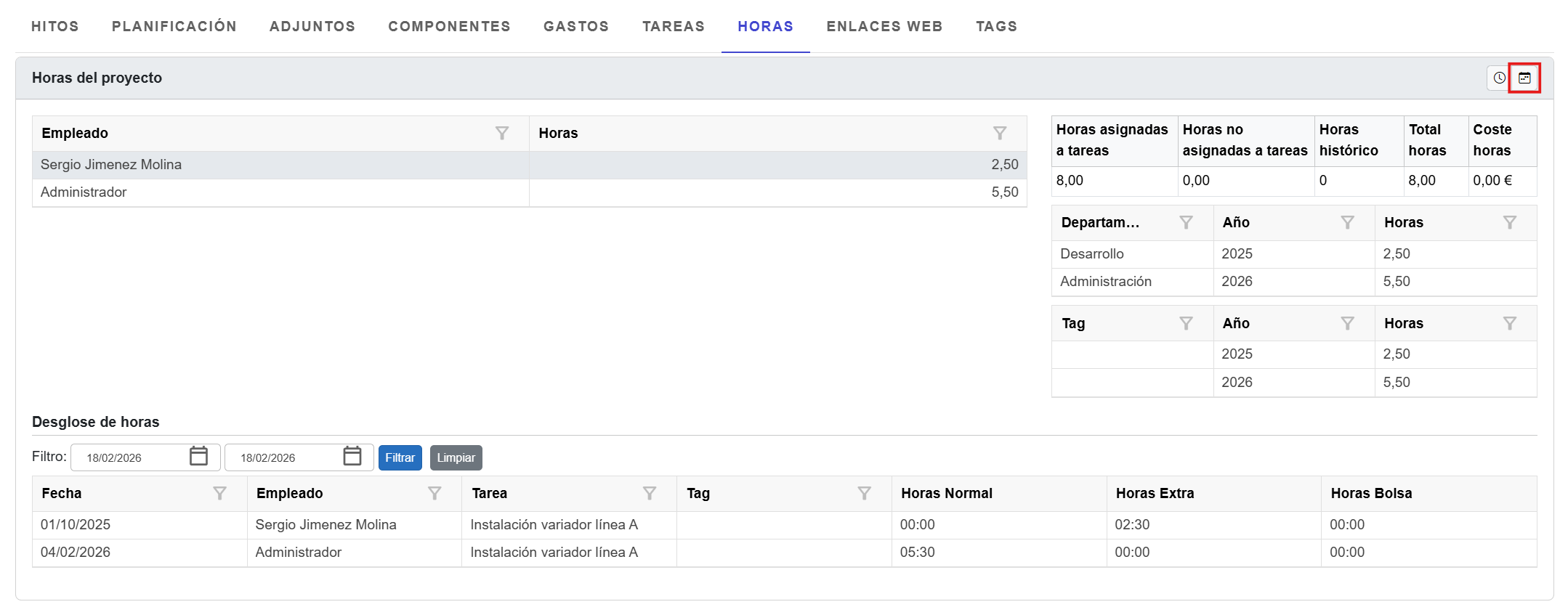
Task: Open the Gastos tab
Action: pos(575,27)
